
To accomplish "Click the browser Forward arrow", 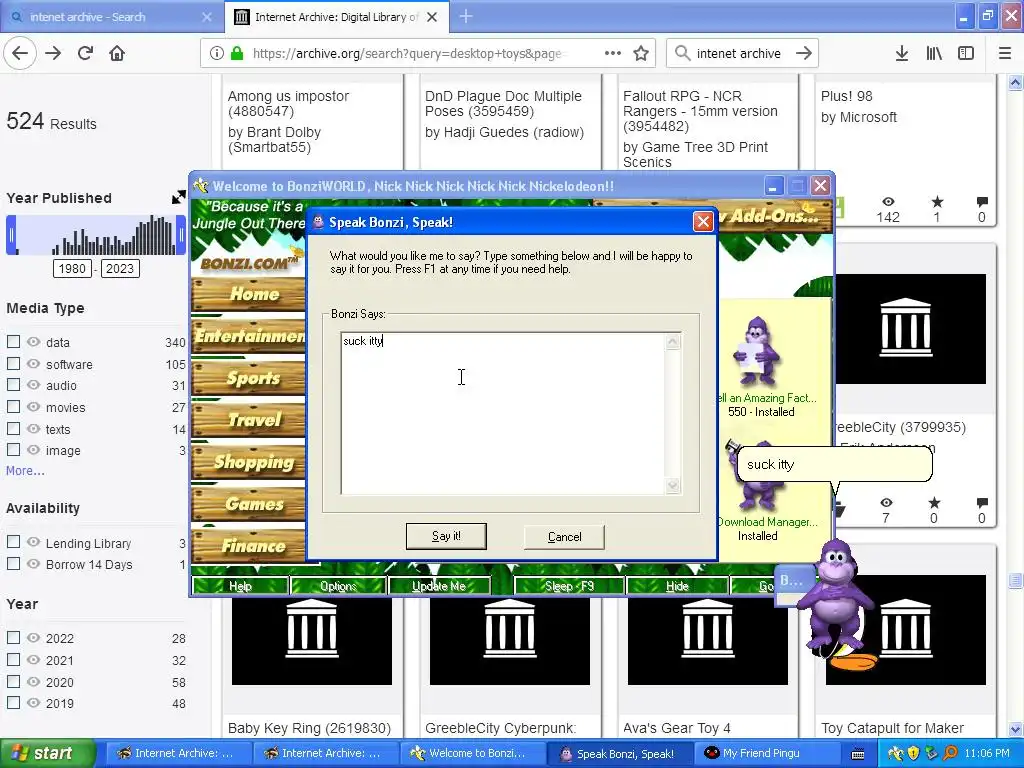I will click(53, 53).
